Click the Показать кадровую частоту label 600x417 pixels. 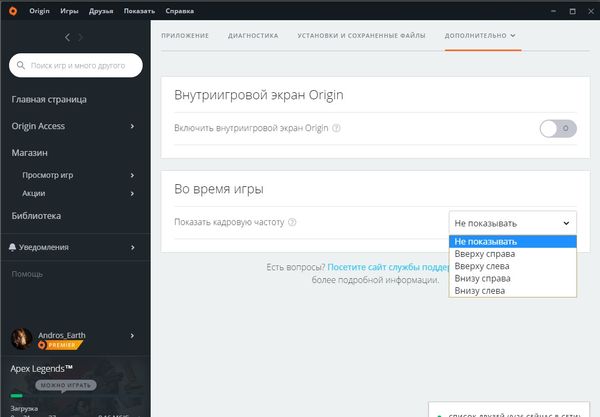click(229, 222)
